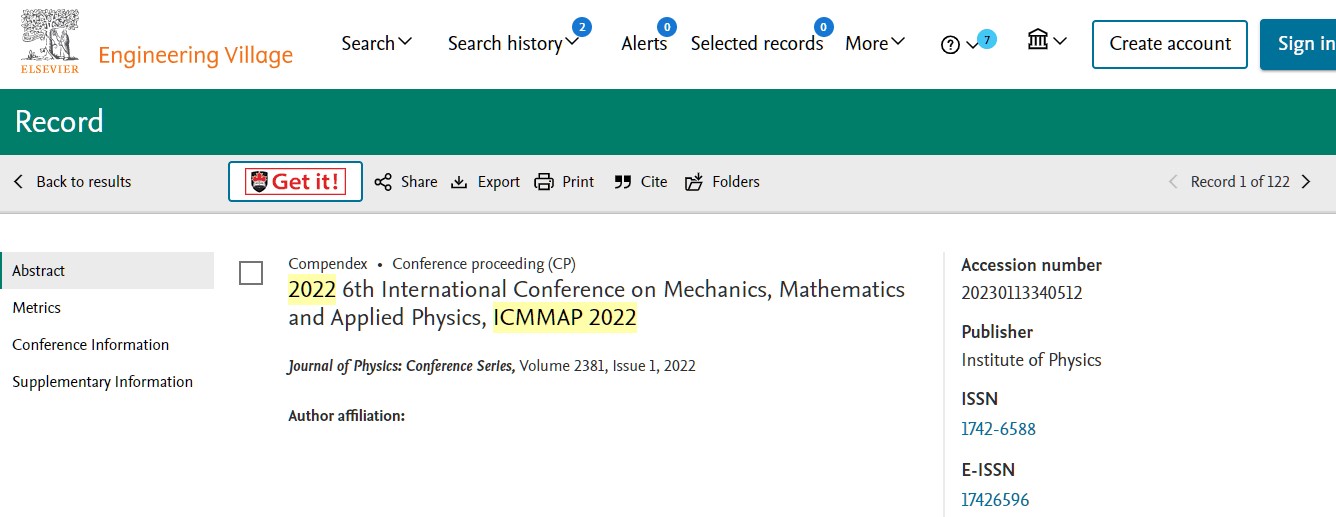Open the institution building icon menu
The image size is (1336, 517).
(x=1047, y=41)
